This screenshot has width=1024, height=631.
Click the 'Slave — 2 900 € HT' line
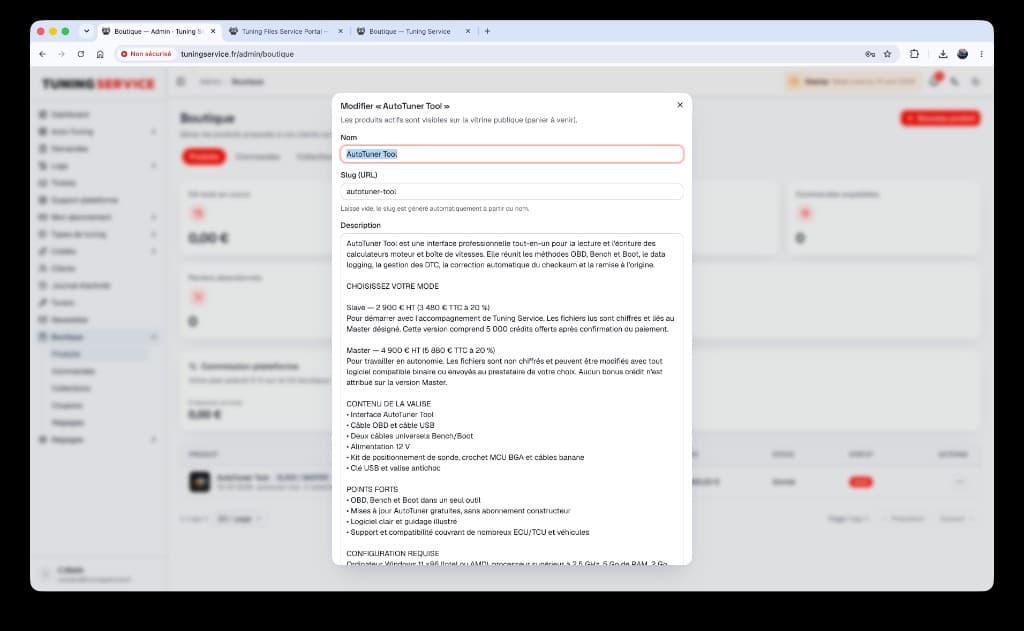[x=418, y=308]
